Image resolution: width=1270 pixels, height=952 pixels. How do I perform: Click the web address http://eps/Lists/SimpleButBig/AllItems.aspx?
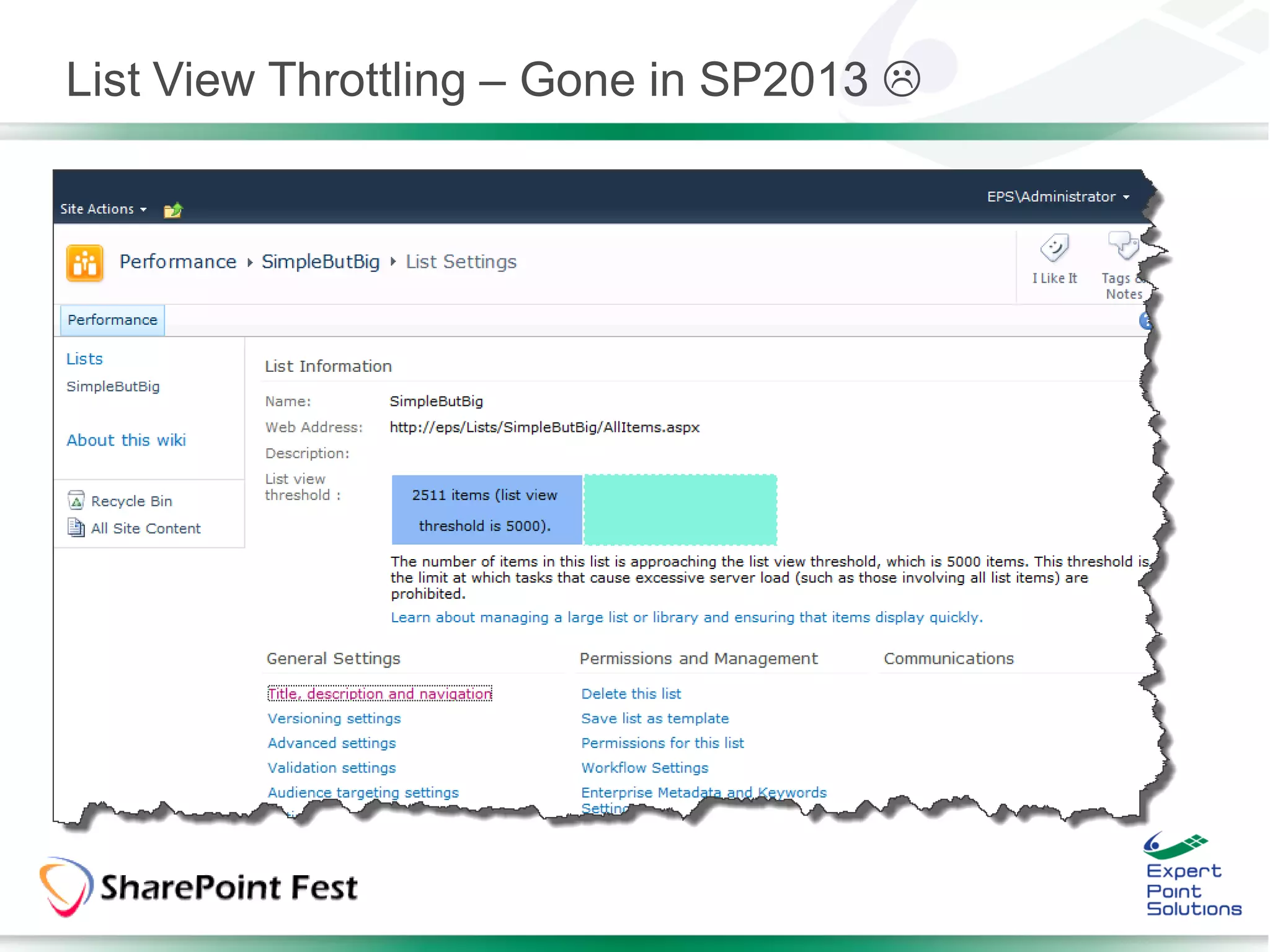tap(544, 428)
